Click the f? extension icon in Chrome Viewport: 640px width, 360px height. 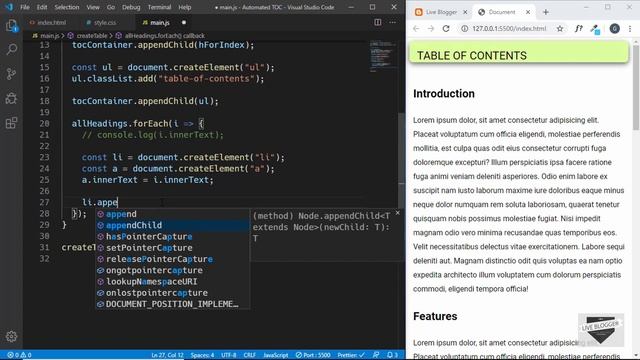578,29
